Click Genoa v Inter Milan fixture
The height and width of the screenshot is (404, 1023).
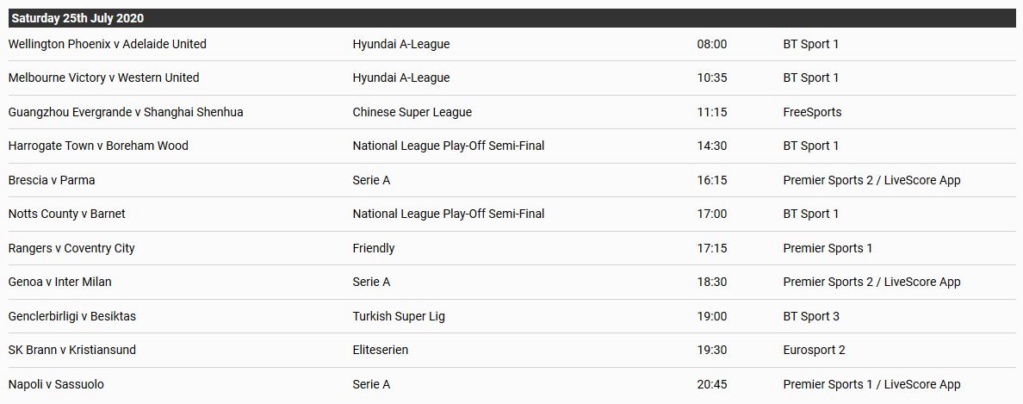tap(60, 282)
